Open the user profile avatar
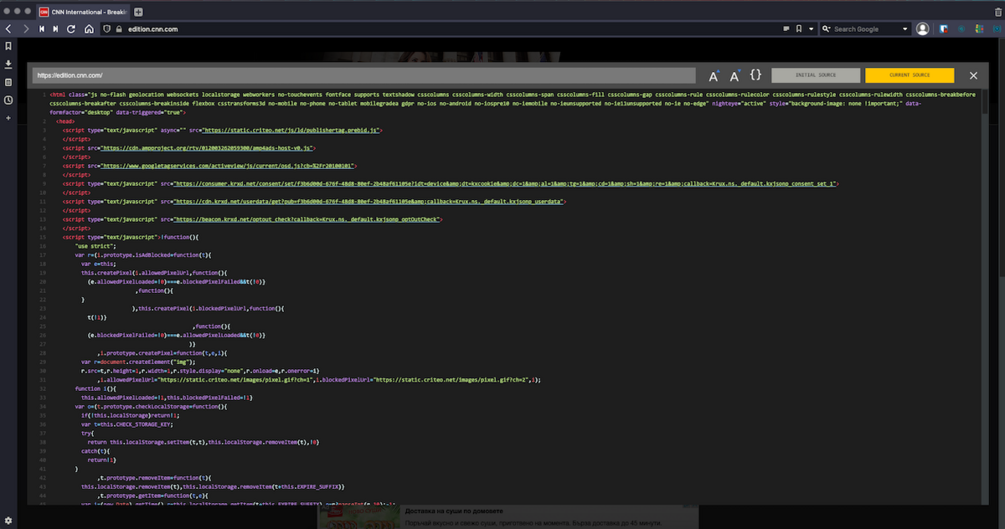Screen dimensions: 1005x529 pyautogui.click(x=922, y=29)
